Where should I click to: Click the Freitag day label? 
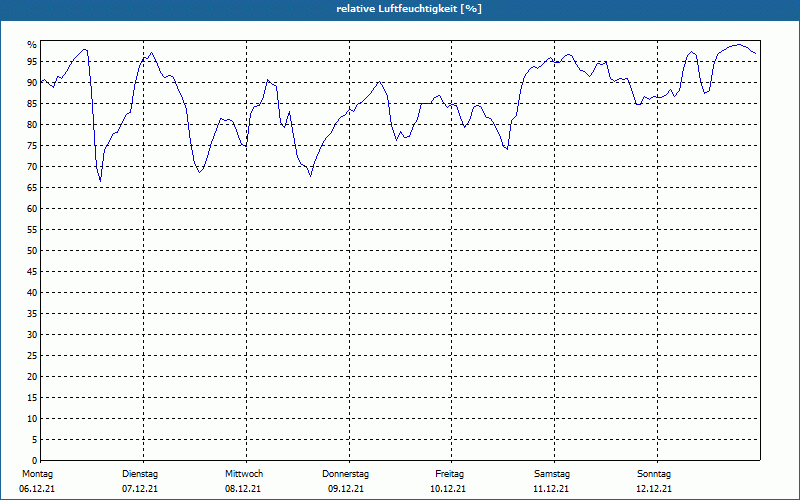pyautogui.click(x=449, y=474)
